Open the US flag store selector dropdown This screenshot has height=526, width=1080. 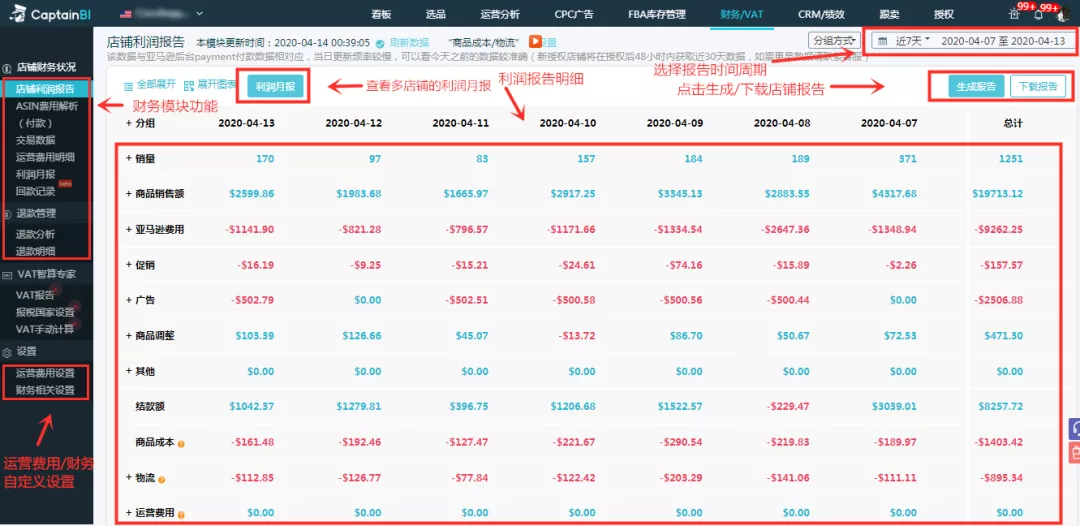tap(163, 13)
